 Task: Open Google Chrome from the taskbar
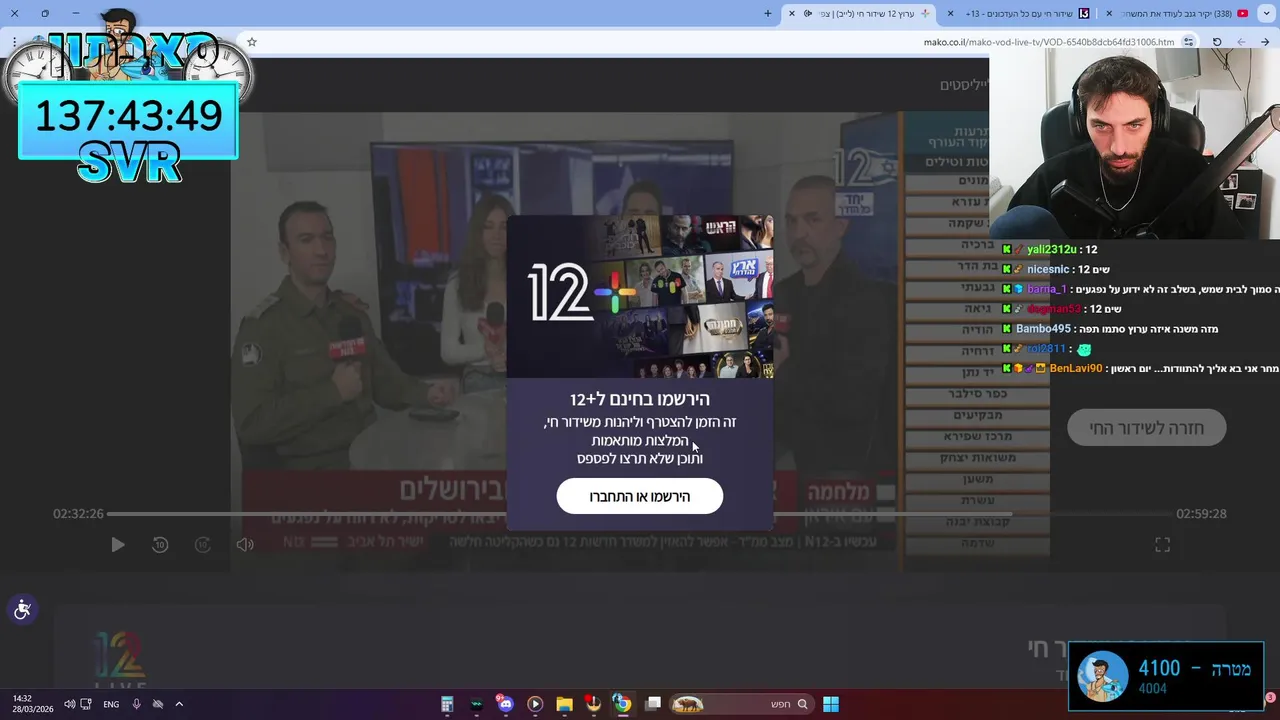622,704
